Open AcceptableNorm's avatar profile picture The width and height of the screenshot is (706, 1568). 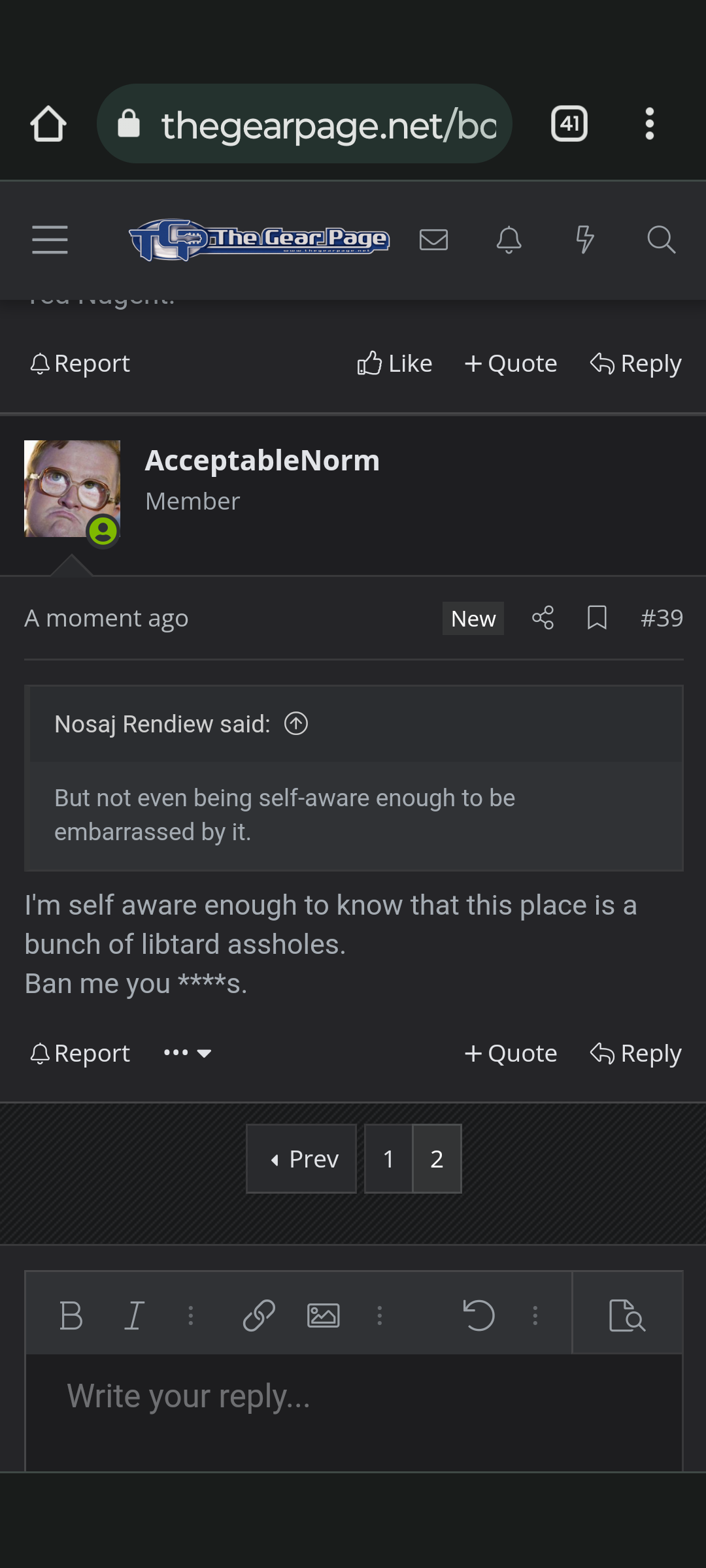(x=72, y=489)
